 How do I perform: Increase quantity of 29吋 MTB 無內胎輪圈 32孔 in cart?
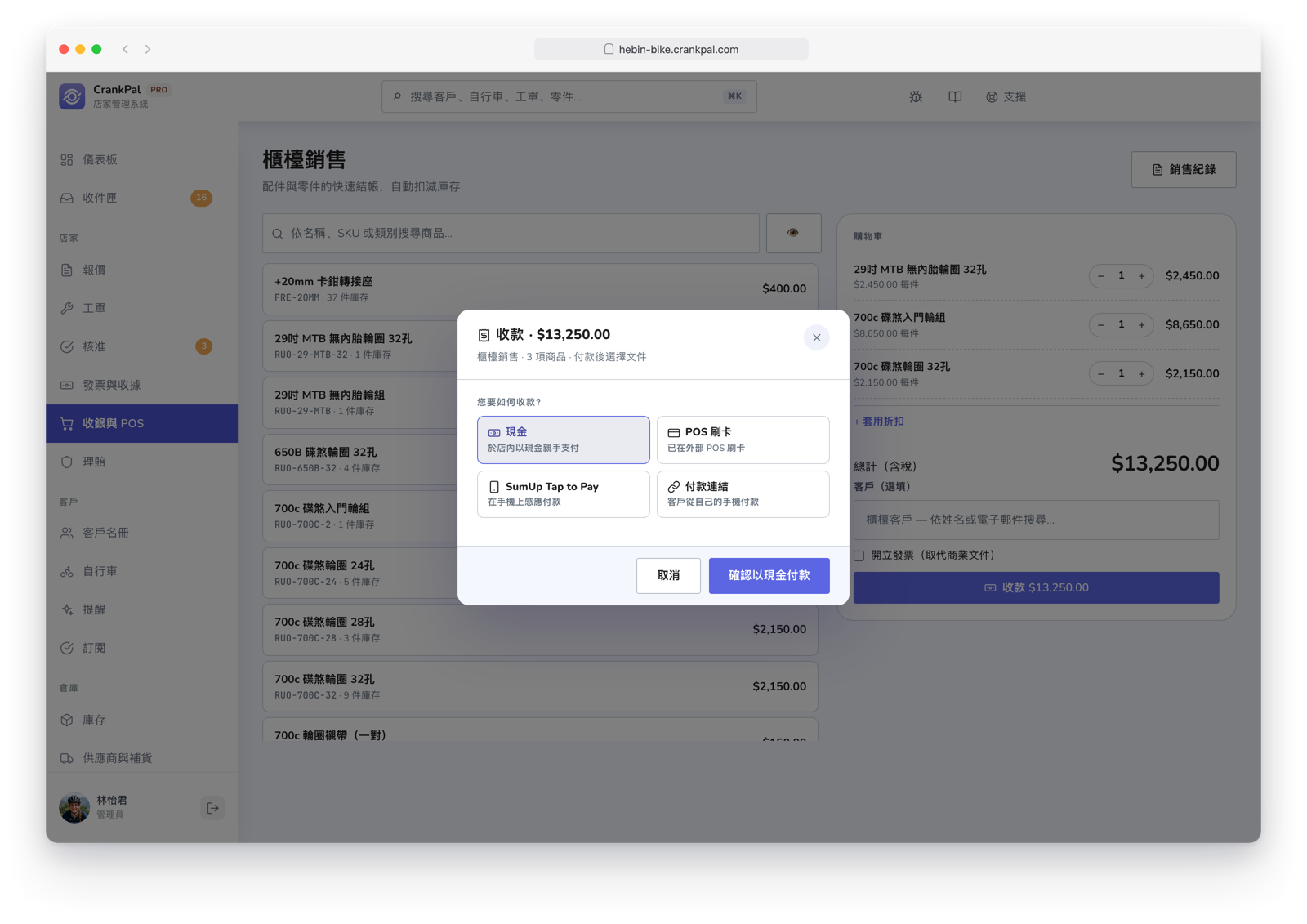[1142, 276]
